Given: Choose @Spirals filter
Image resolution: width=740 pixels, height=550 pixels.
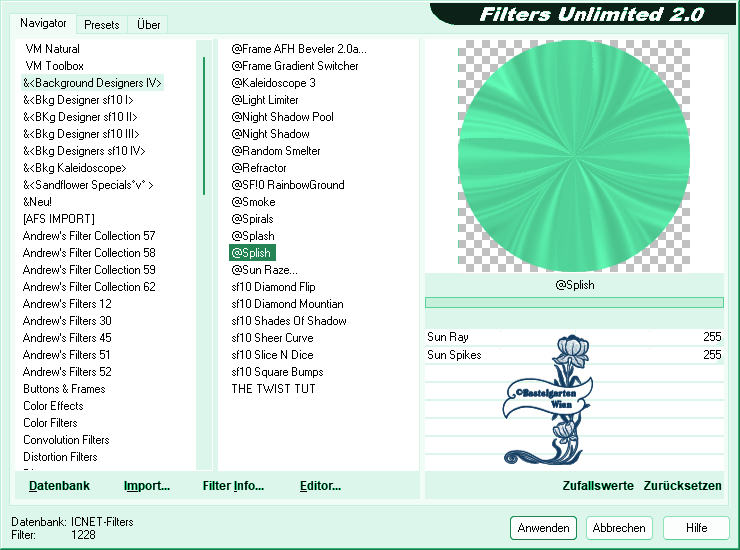Looking at the screenshot, I should point(252,219).
